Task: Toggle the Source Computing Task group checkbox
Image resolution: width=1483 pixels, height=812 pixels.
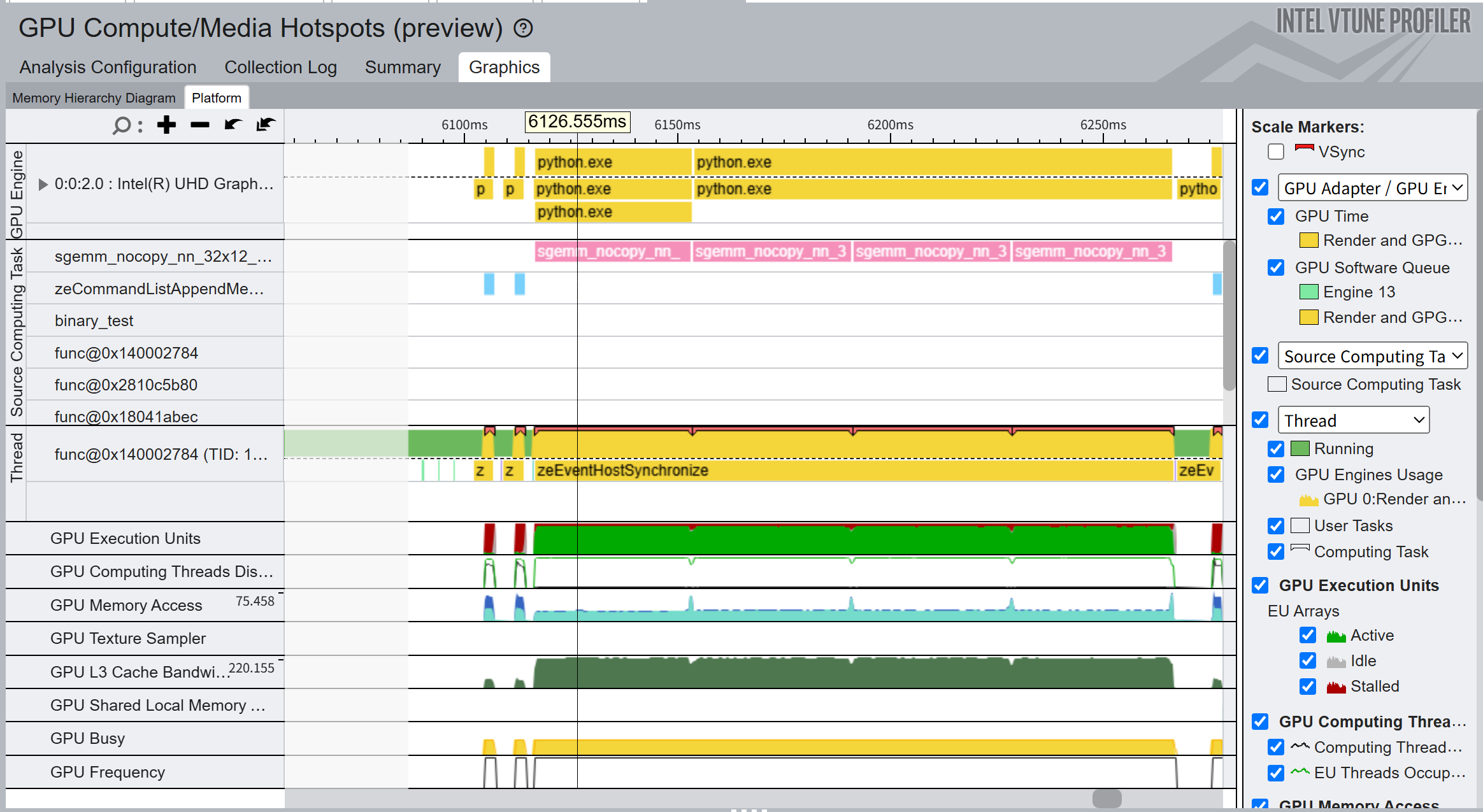Action: click(x=1260, y=355)
